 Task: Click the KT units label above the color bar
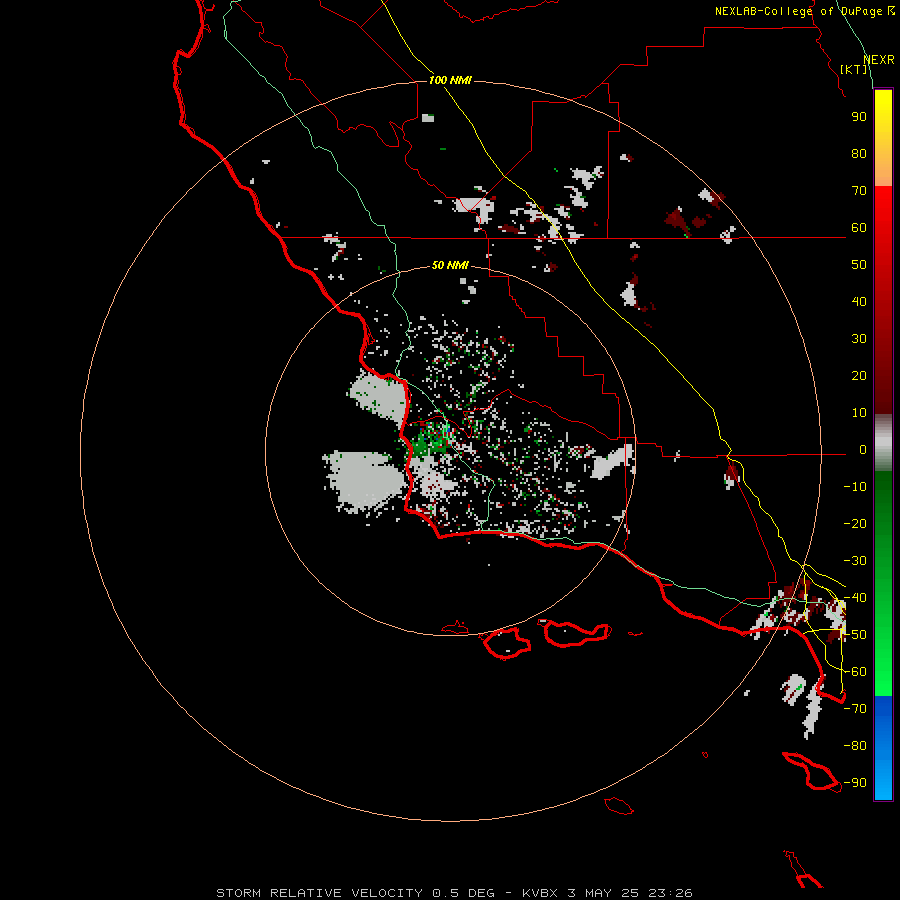854,69
